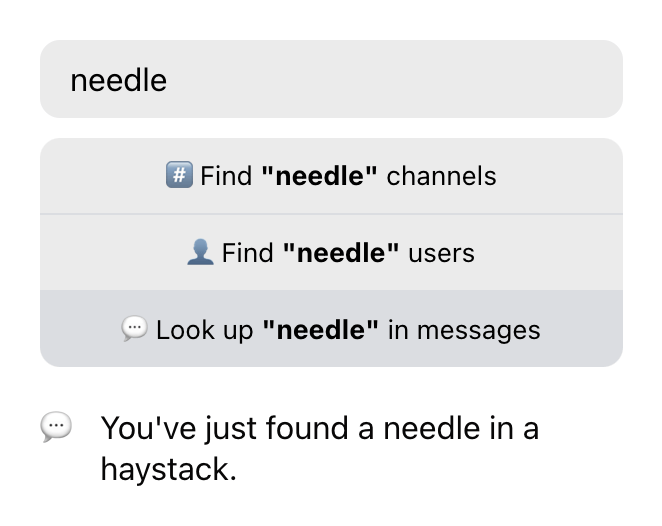Choose Look up "needle" in messages
The height and width of the screenshot is (526, 662).
pyautogui.click(x=331, y=330)
